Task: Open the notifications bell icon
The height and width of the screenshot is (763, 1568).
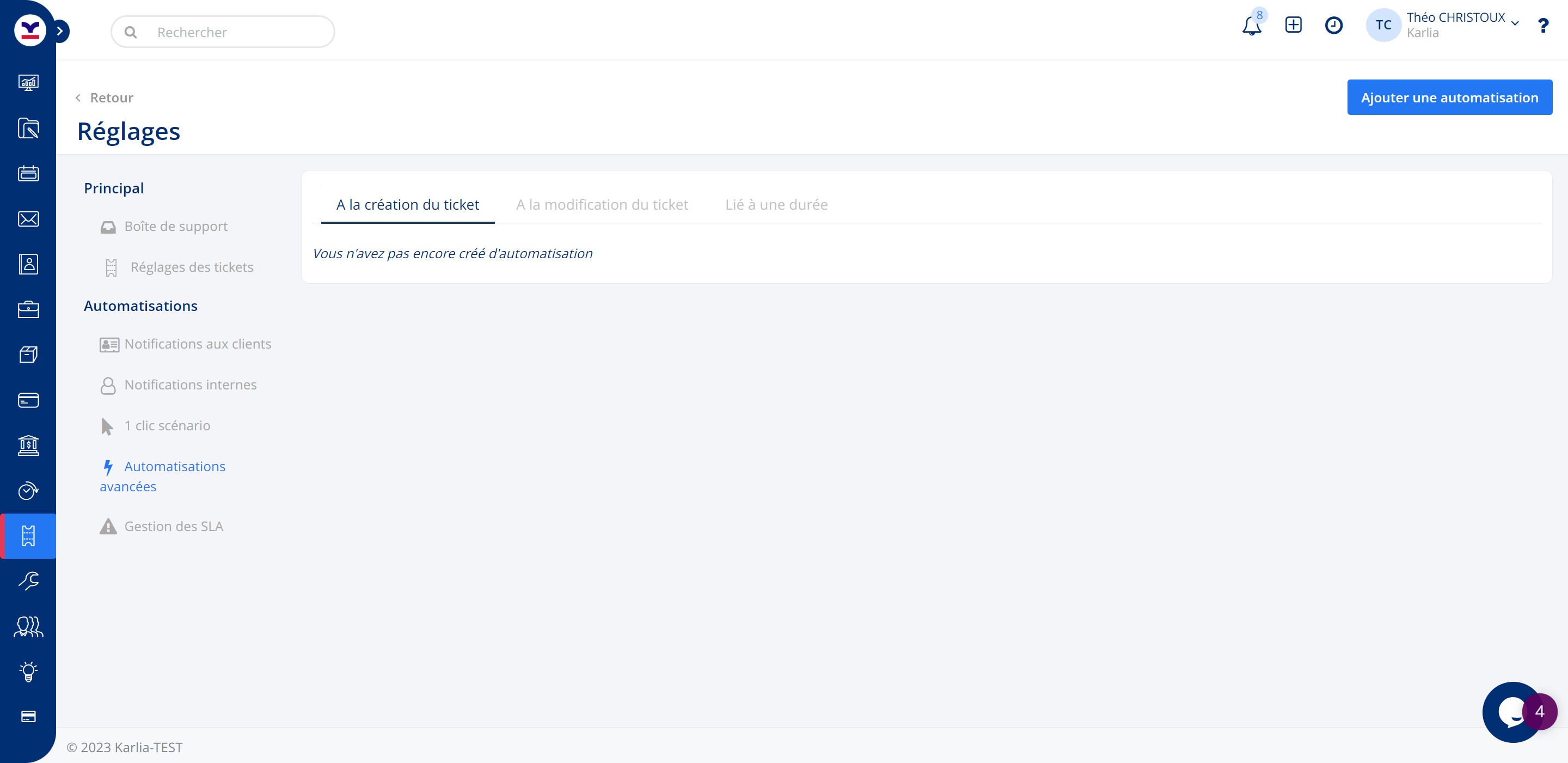Action: 1251,26
